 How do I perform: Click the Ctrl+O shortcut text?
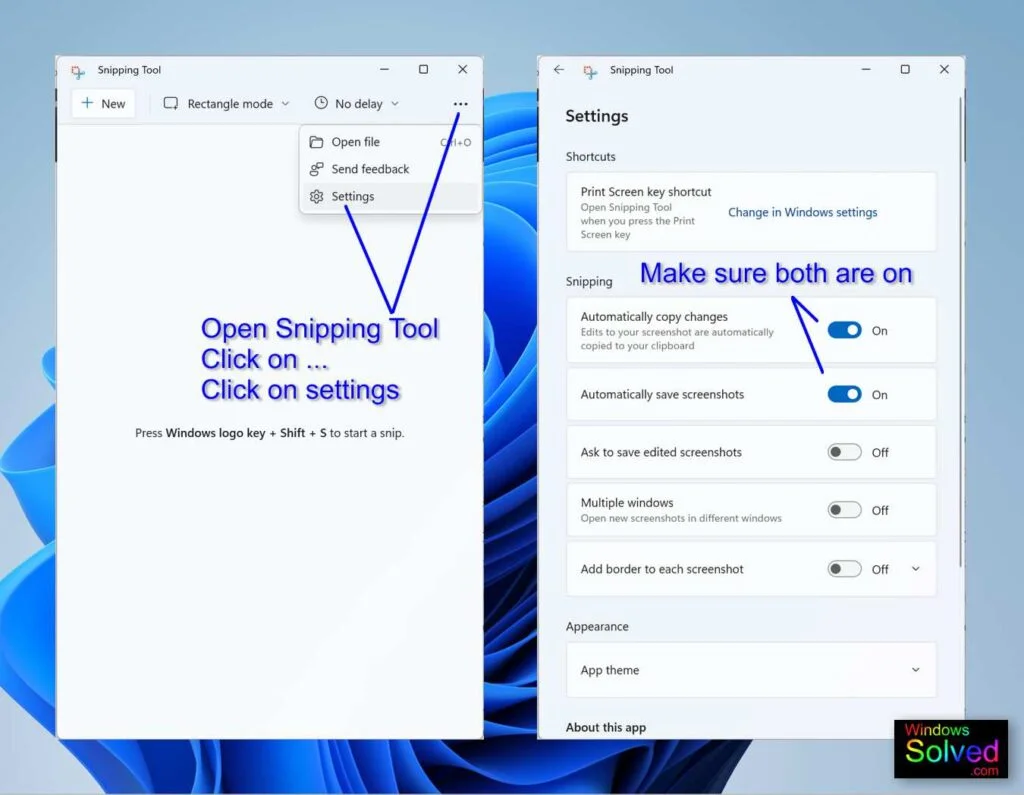click(x=456, y=142)
